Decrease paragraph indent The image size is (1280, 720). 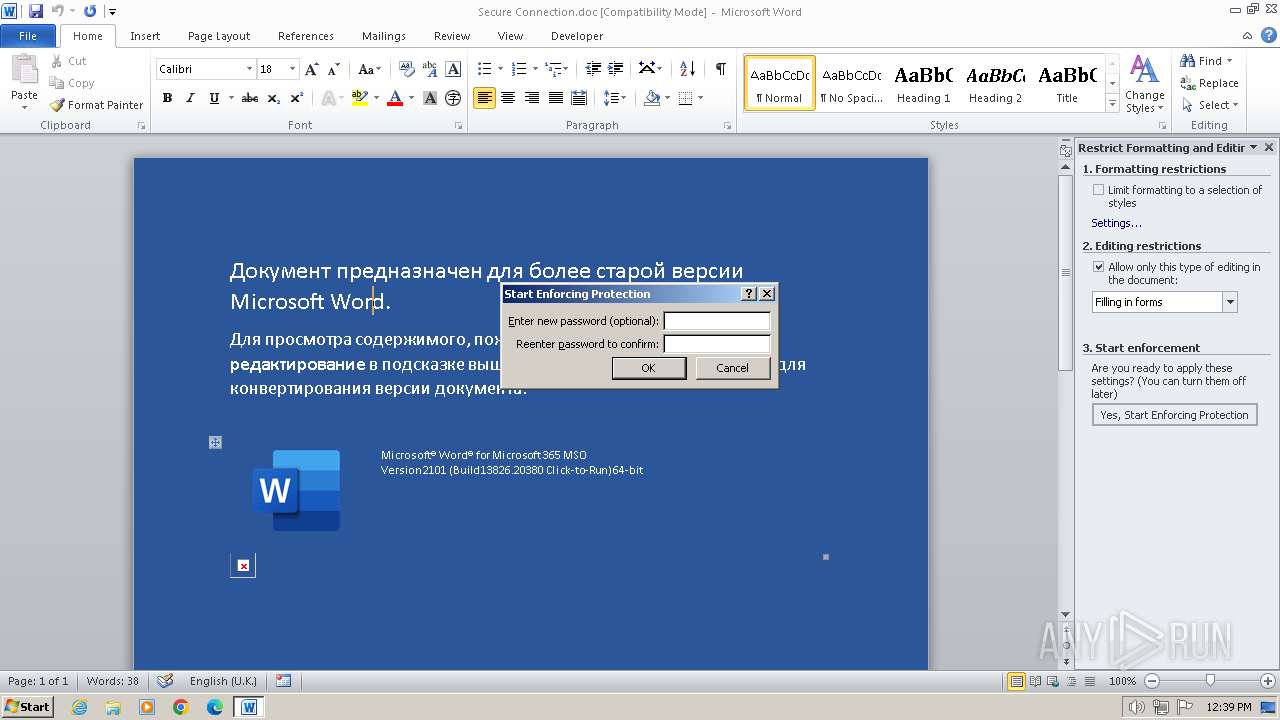[x=593, y=69]
